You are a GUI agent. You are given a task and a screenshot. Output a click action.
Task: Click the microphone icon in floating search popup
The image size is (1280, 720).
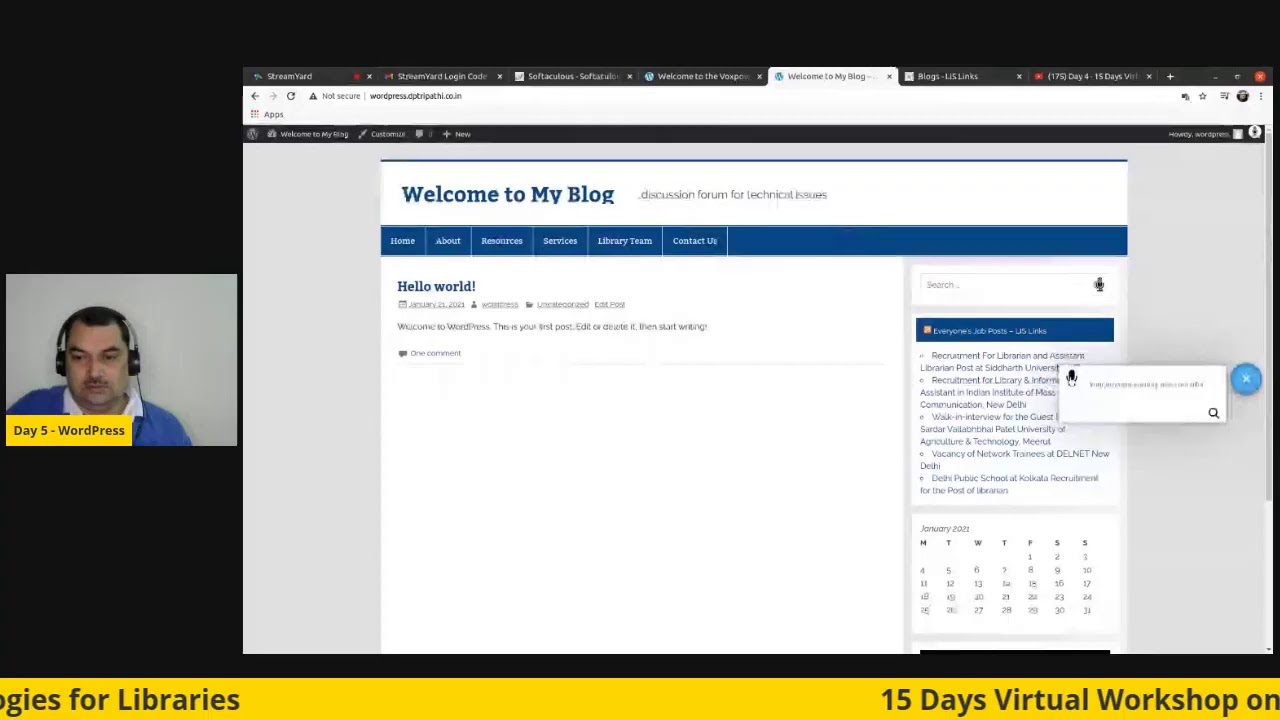point(1071,378)
